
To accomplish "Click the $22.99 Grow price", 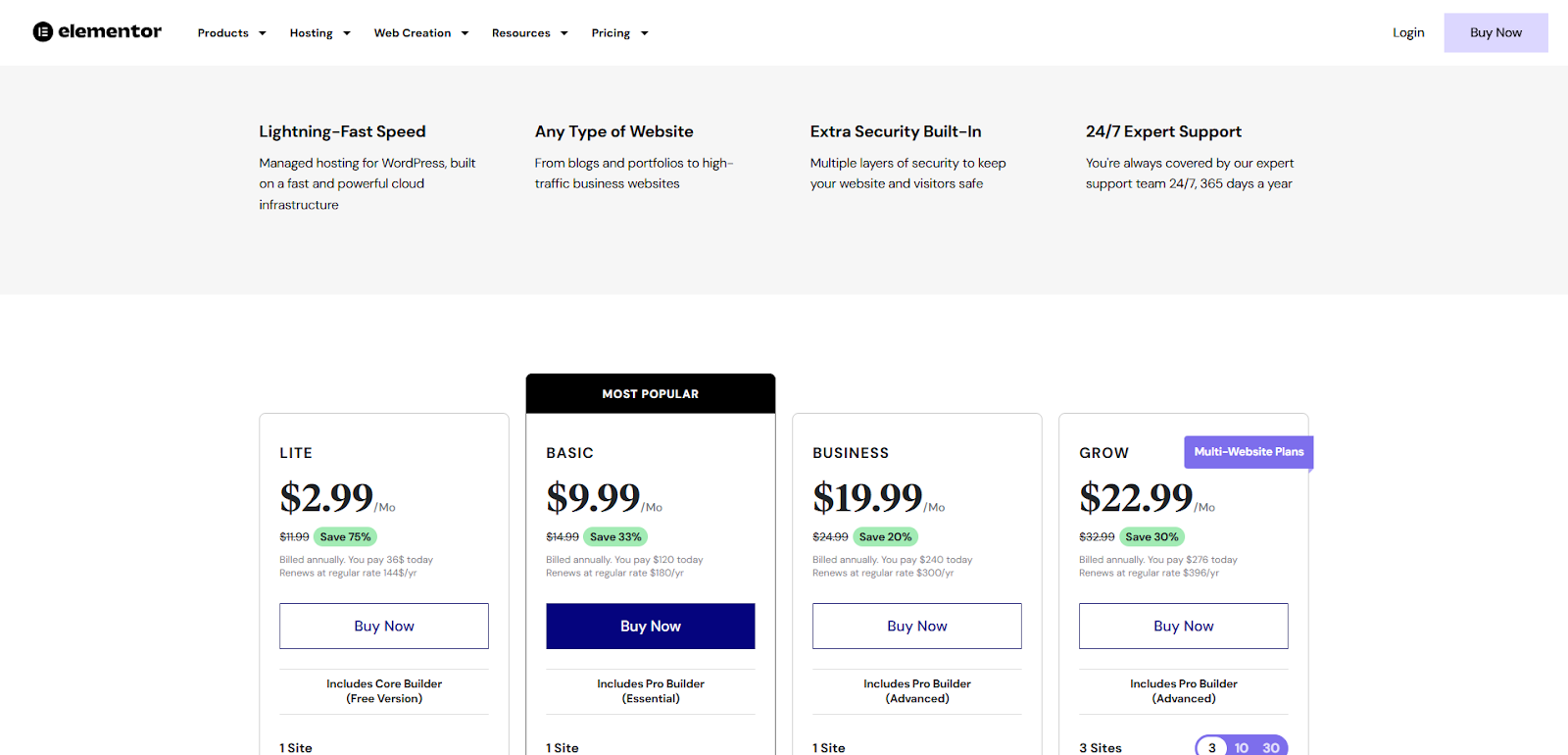I will (1136, 498).
